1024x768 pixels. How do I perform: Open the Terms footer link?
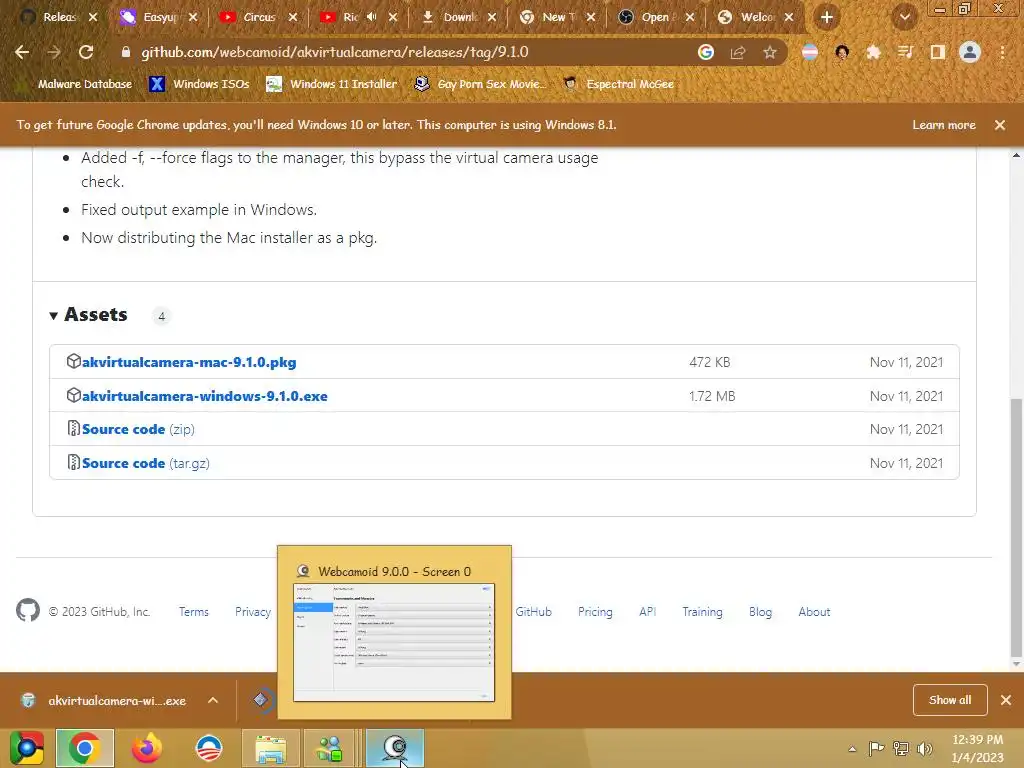[x=194, y=612]
